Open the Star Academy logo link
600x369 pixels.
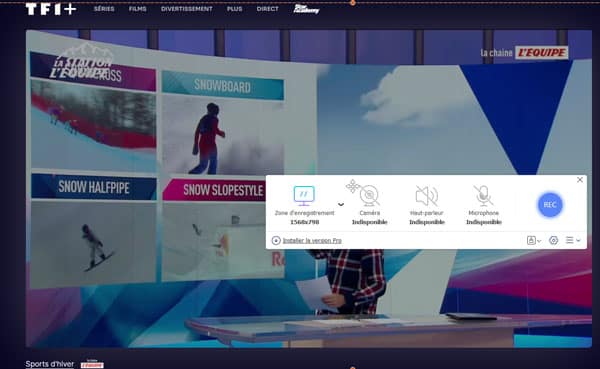pos(306,9)
